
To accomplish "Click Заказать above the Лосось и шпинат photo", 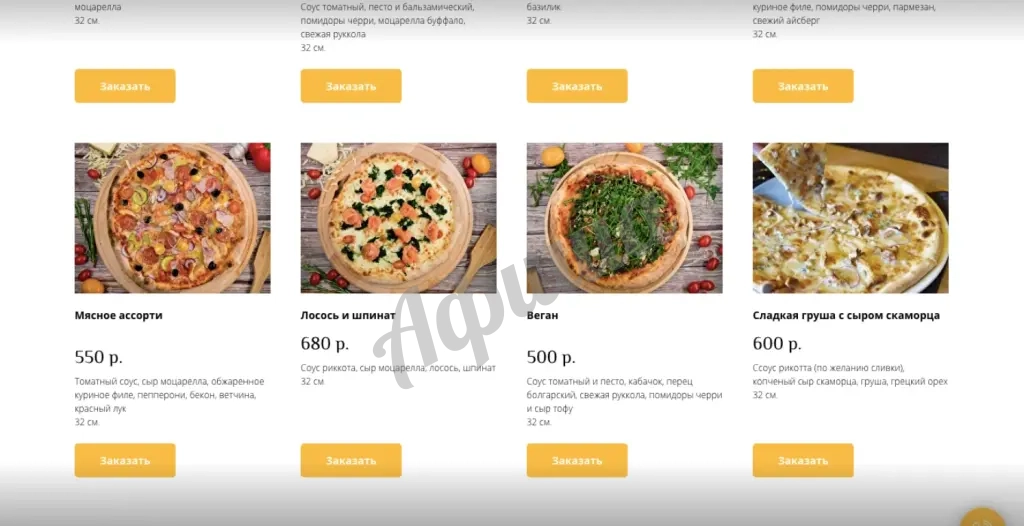I will click(351, 86).
